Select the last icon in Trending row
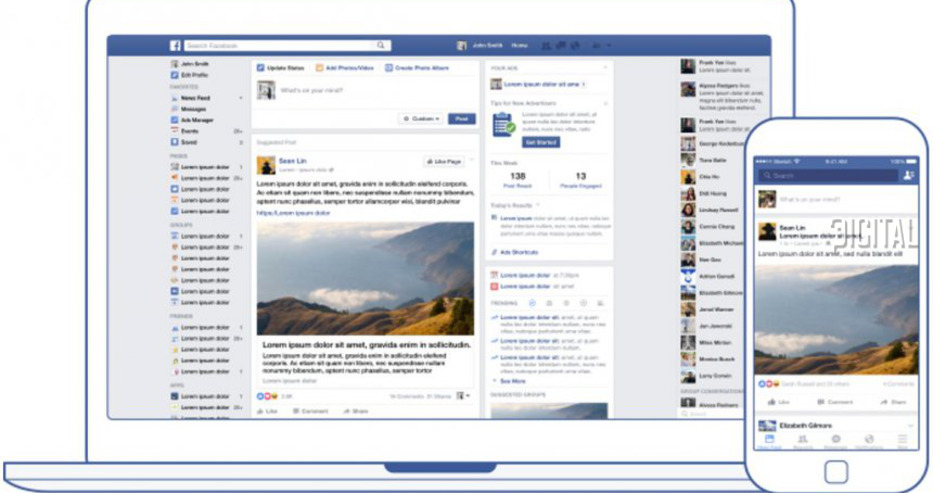Viewport: 933px width, 493px height. [x=600, y=303]
